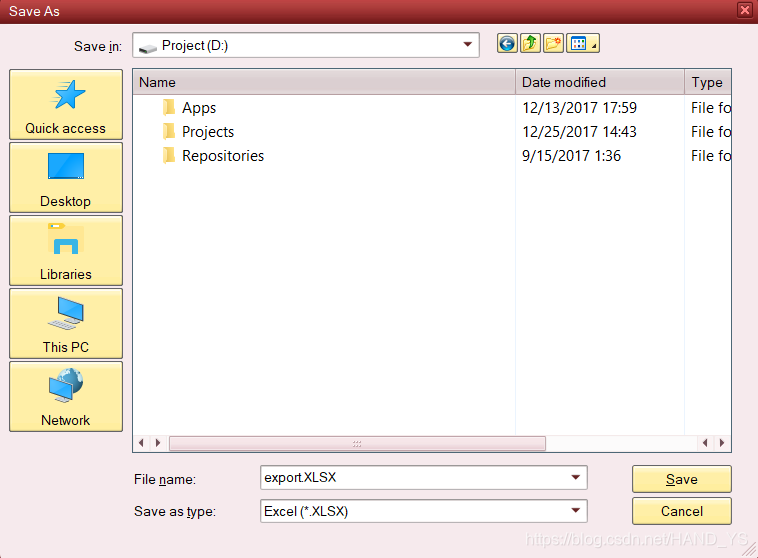
Task: Click far-right scrollbar right arrow
Action: tap(722, 443)
